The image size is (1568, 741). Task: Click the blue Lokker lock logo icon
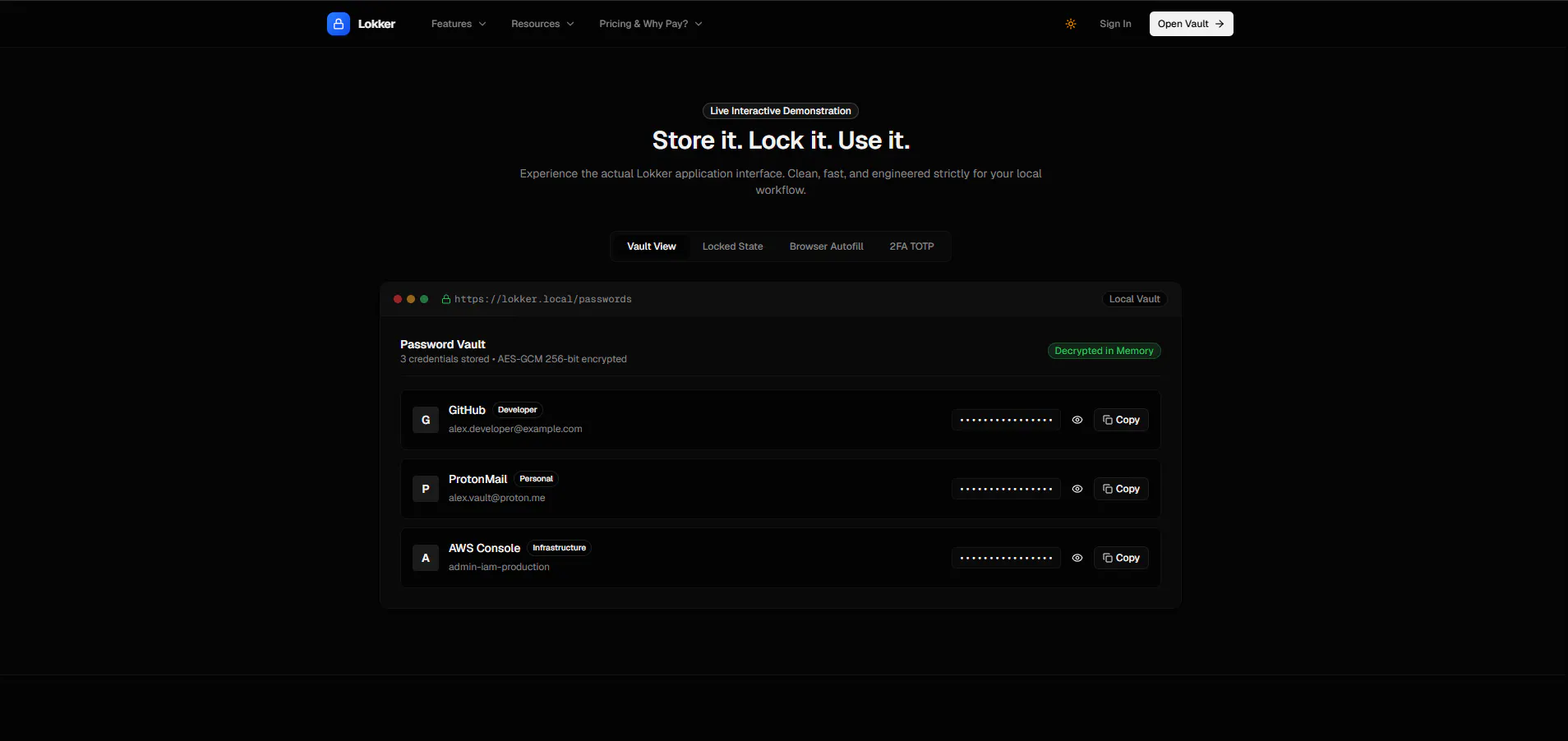pos(338,24)
